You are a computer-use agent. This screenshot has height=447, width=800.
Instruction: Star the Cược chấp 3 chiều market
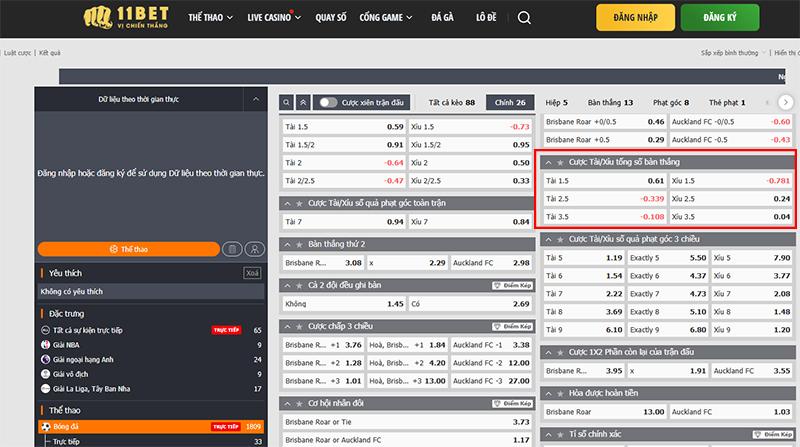[x=299, y=326]
